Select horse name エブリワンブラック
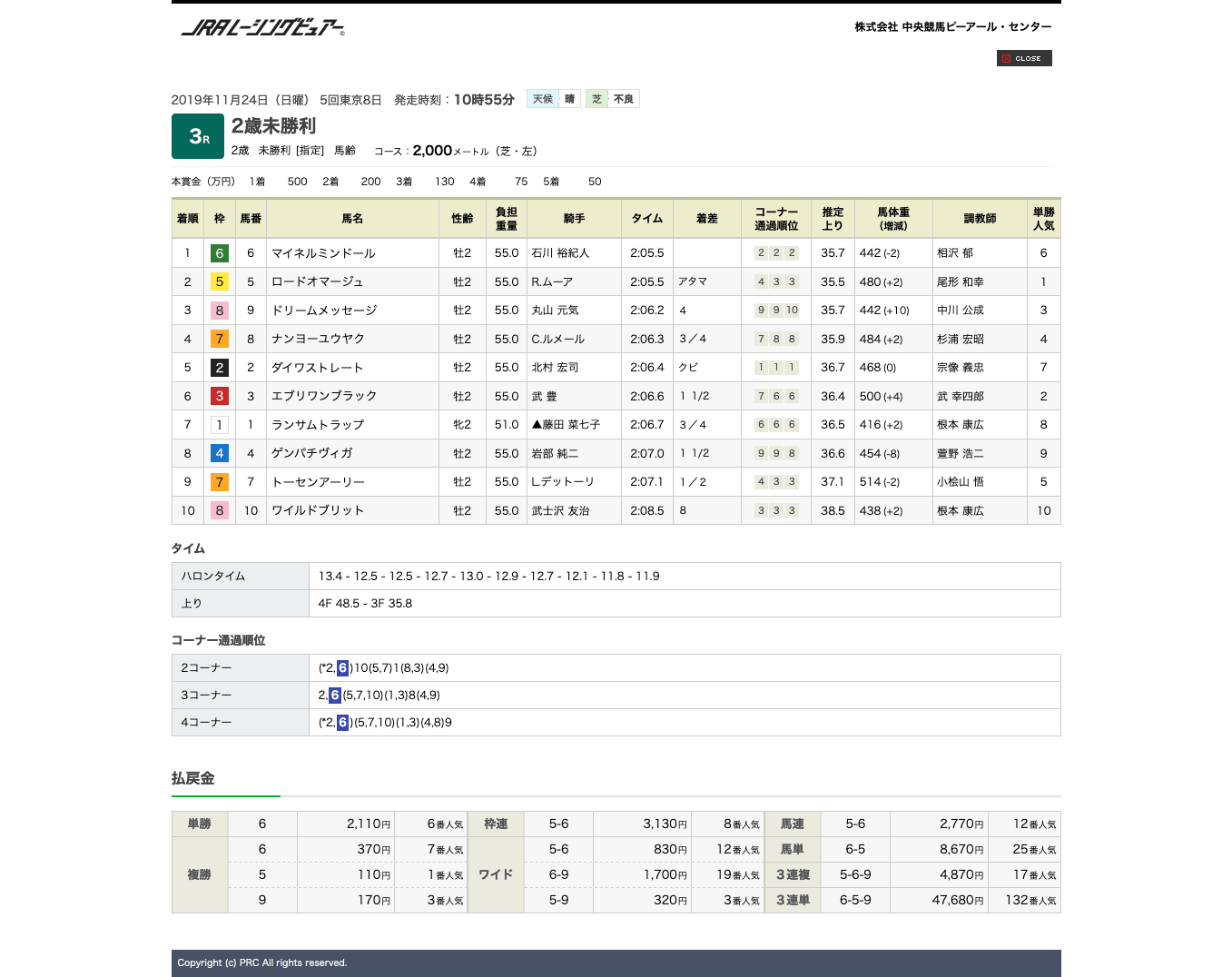 click(x=324, y=396)
